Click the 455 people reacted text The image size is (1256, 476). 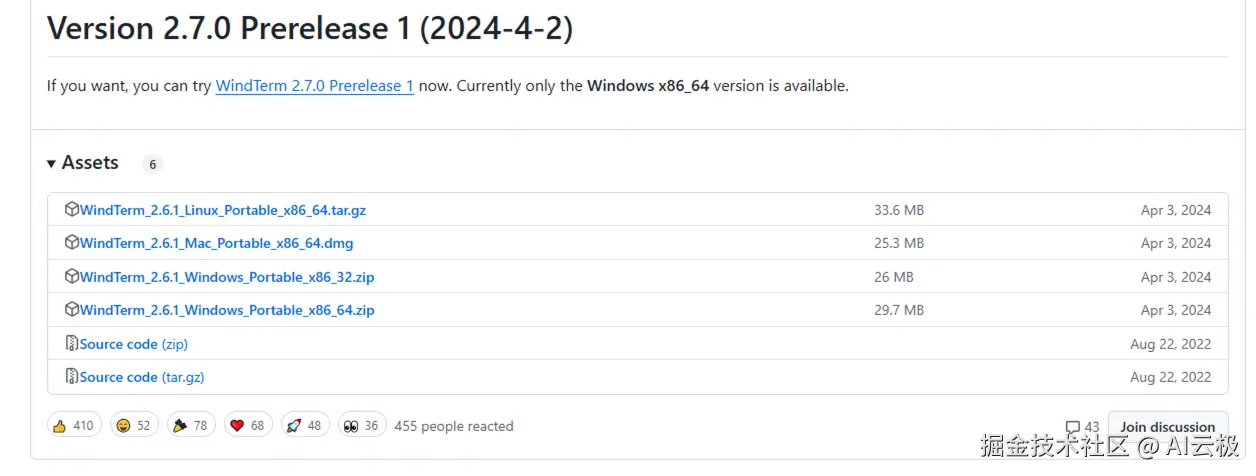tap(454, 426)
